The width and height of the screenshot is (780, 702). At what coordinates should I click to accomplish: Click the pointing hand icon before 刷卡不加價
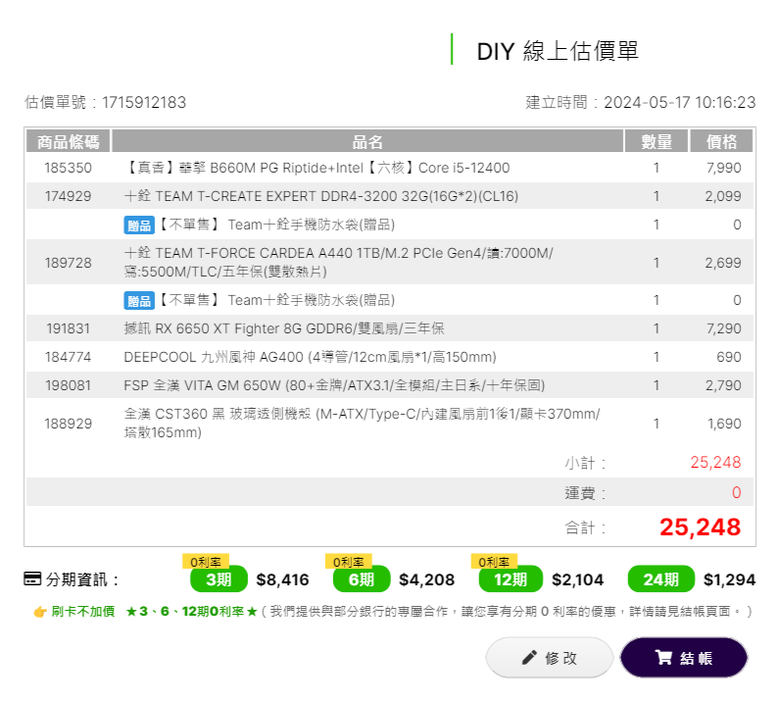40,611
